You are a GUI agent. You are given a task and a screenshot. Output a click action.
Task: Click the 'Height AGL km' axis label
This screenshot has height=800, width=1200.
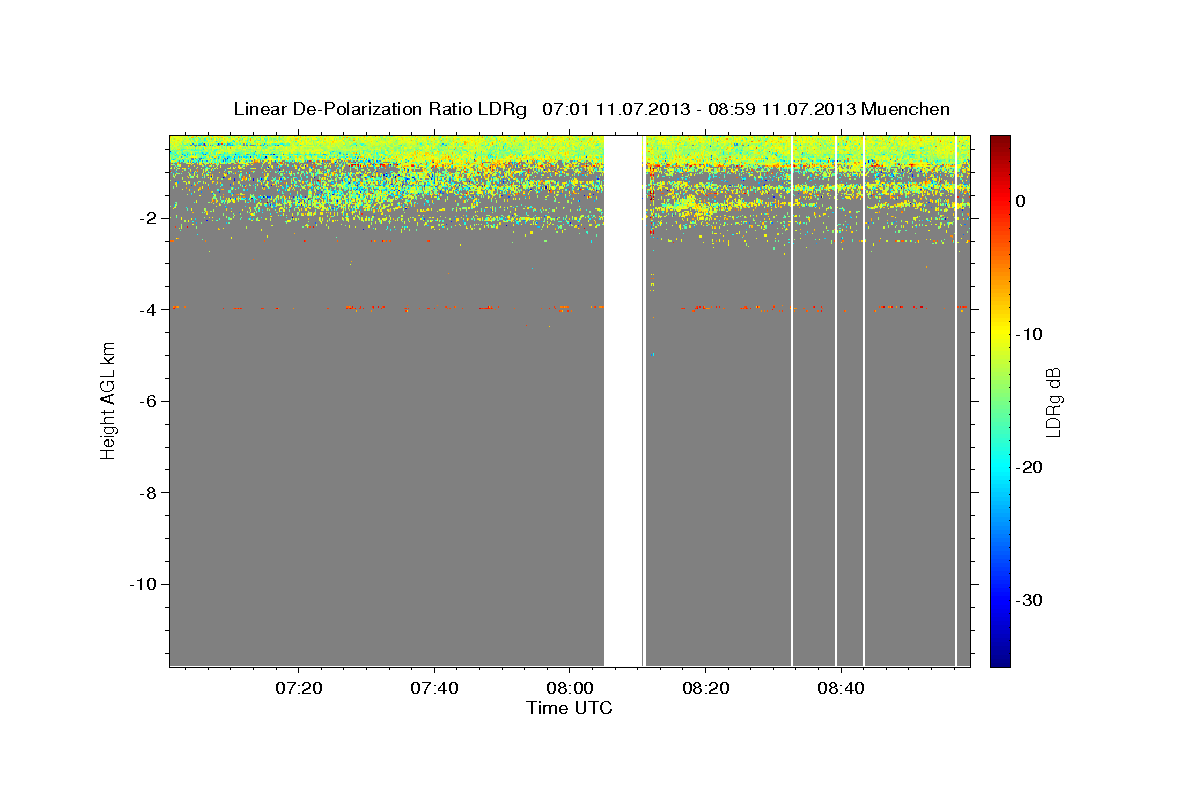108,400
